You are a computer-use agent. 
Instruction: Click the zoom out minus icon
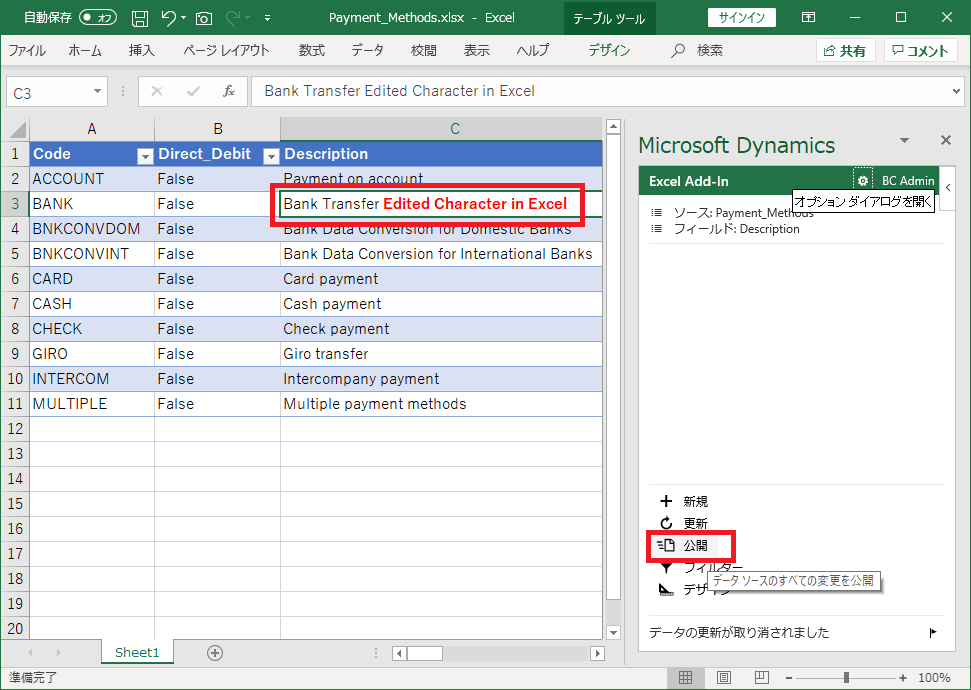[x=789, y=678]
